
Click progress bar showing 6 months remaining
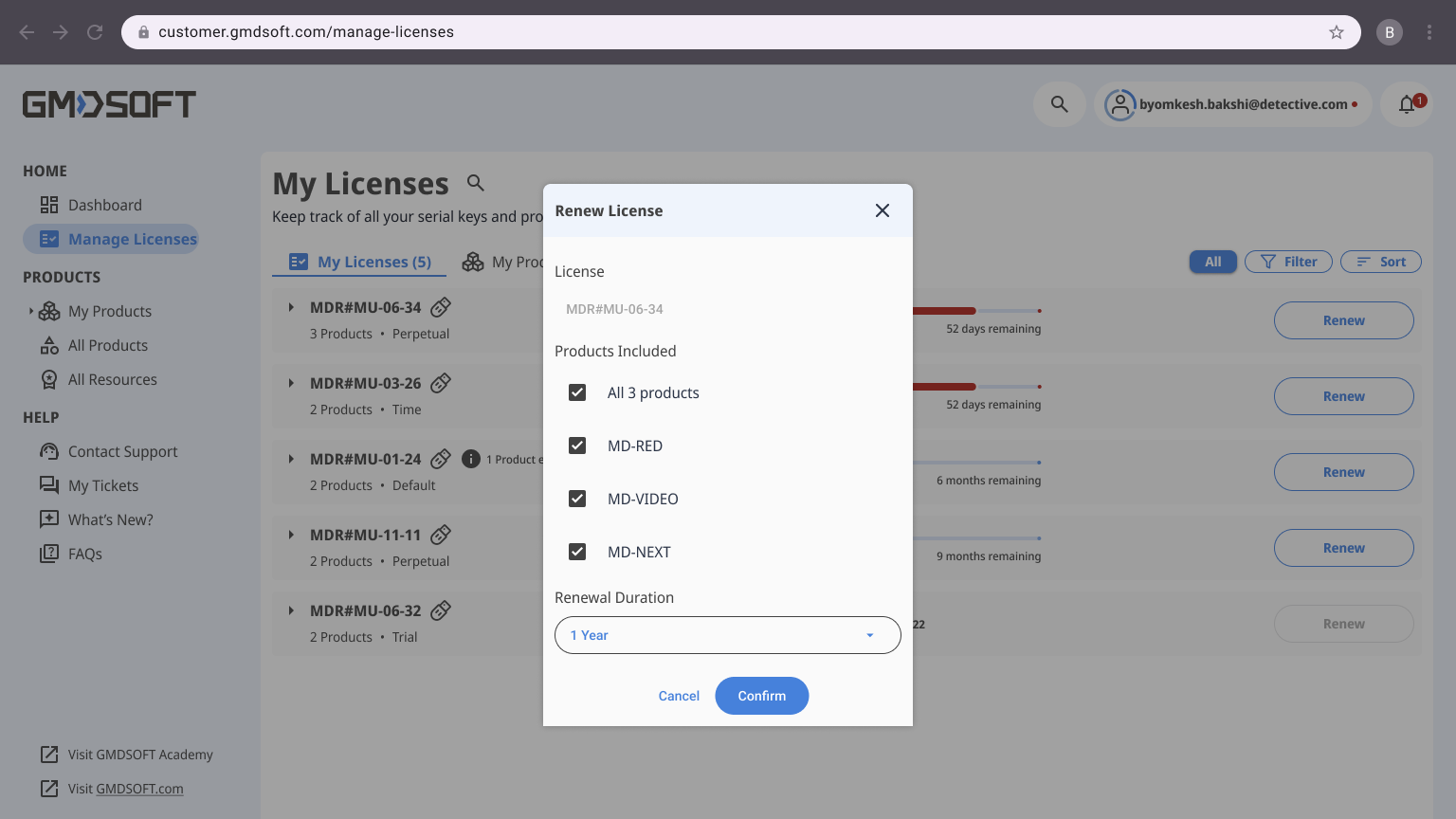(977, 463)
